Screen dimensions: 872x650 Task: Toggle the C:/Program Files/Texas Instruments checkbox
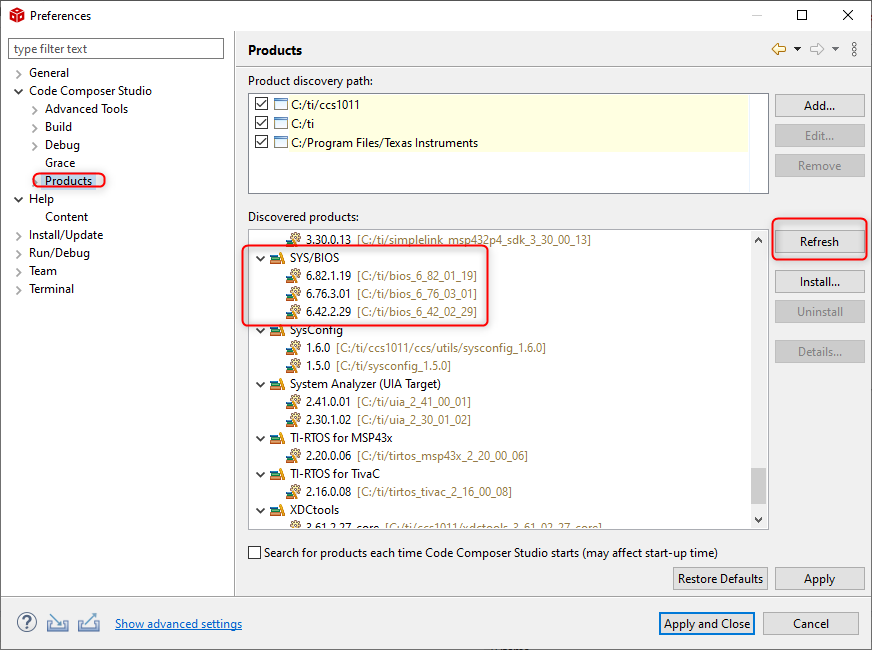(x=262, y=143)
